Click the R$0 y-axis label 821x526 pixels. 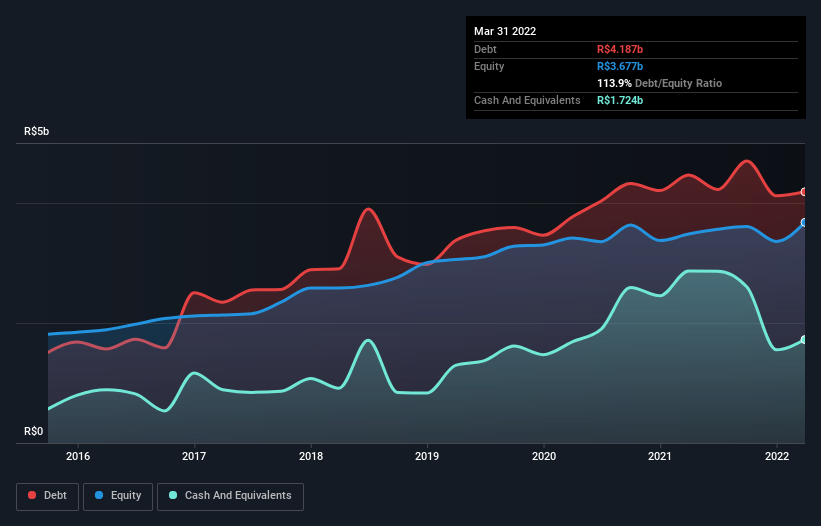tap(34, 431)
